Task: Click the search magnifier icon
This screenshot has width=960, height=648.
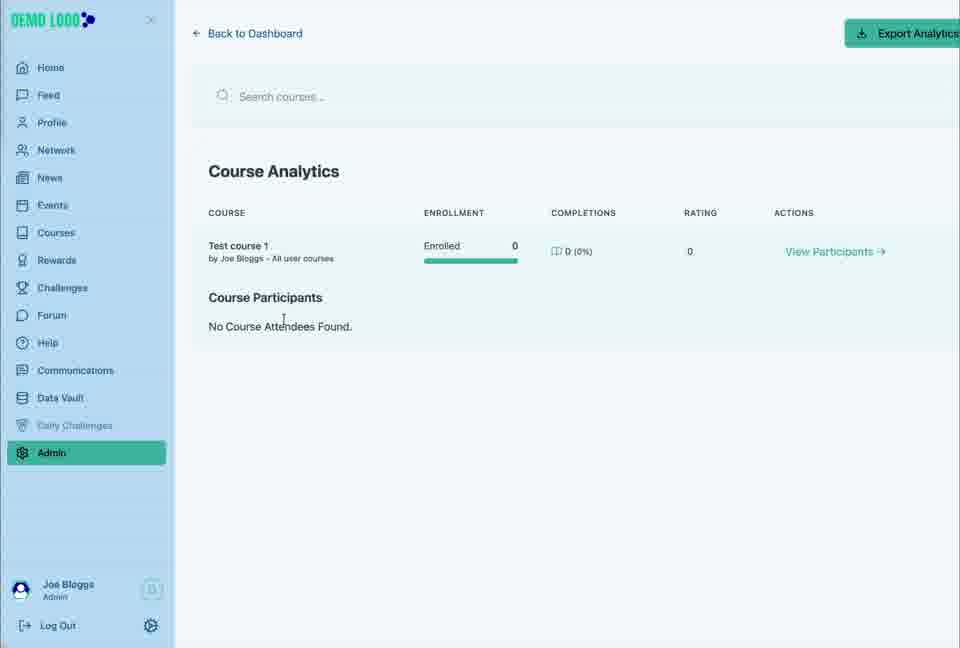Action: (x=223, y=96)
